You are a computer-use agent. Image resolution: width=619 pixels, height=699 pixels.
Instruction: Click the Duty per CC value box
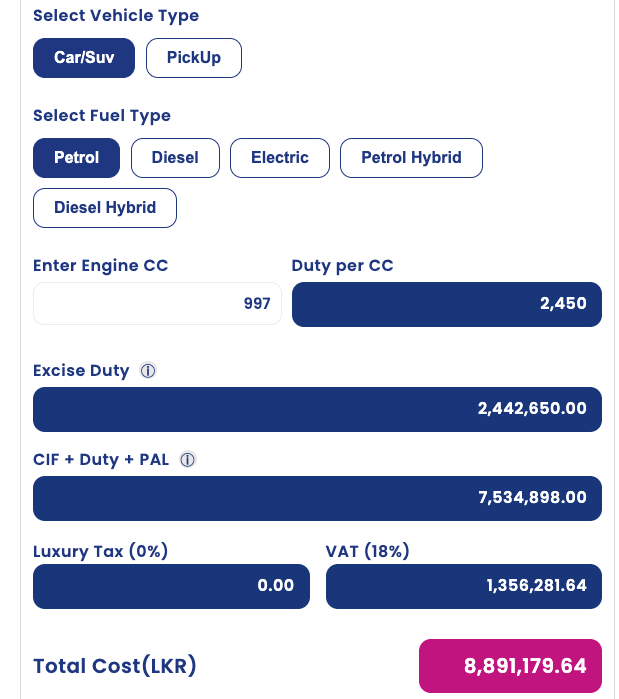coord(447,304)
